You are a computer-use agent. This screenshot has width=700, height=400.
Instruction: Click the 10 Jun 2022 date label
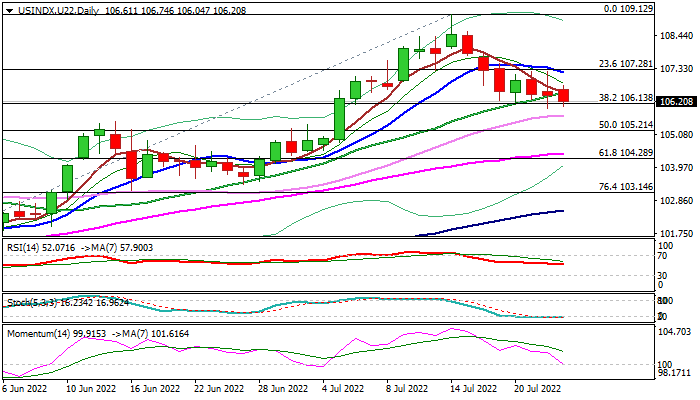point(91,389)
